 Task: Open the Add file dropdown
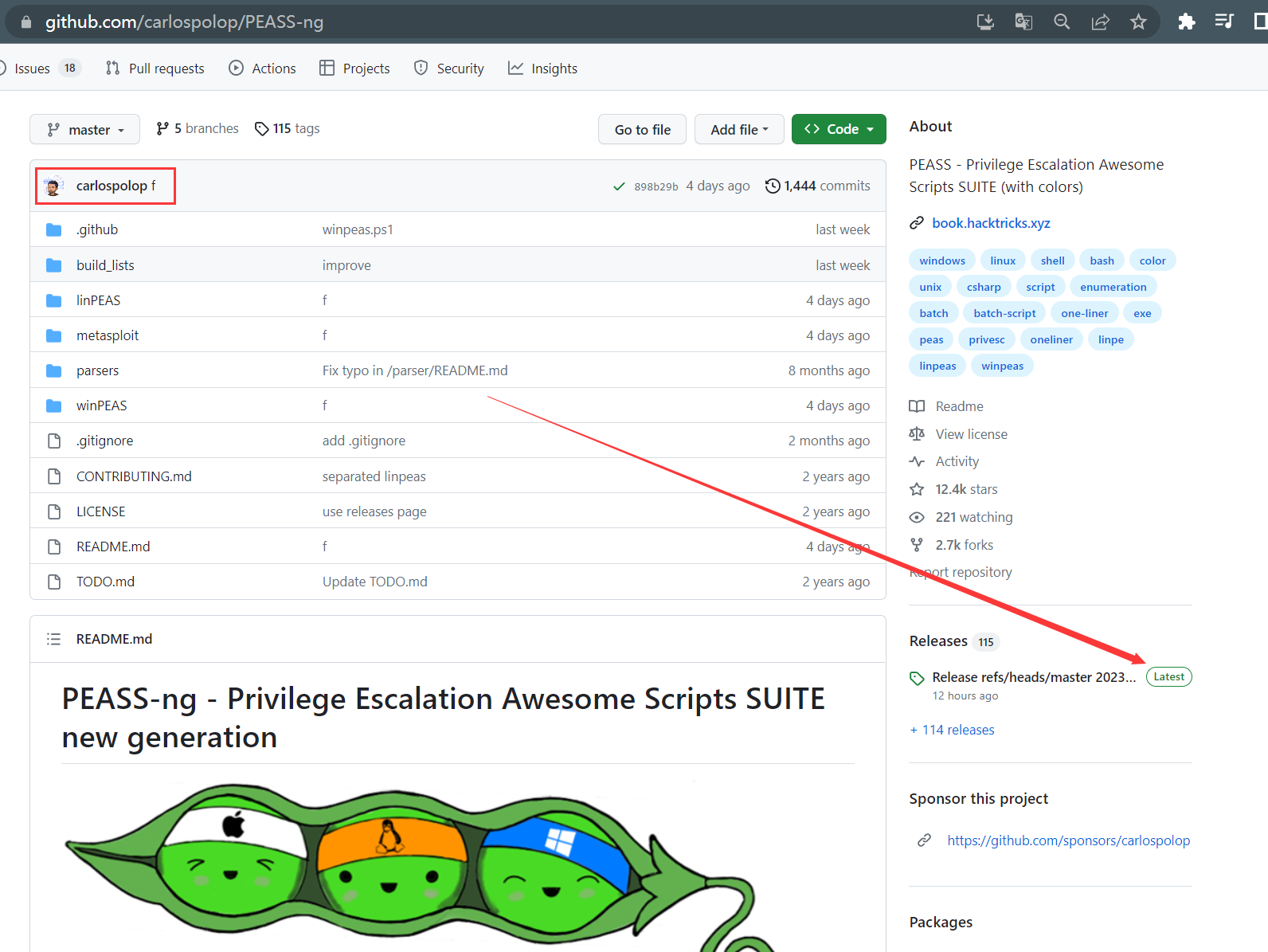coord(738,129)
